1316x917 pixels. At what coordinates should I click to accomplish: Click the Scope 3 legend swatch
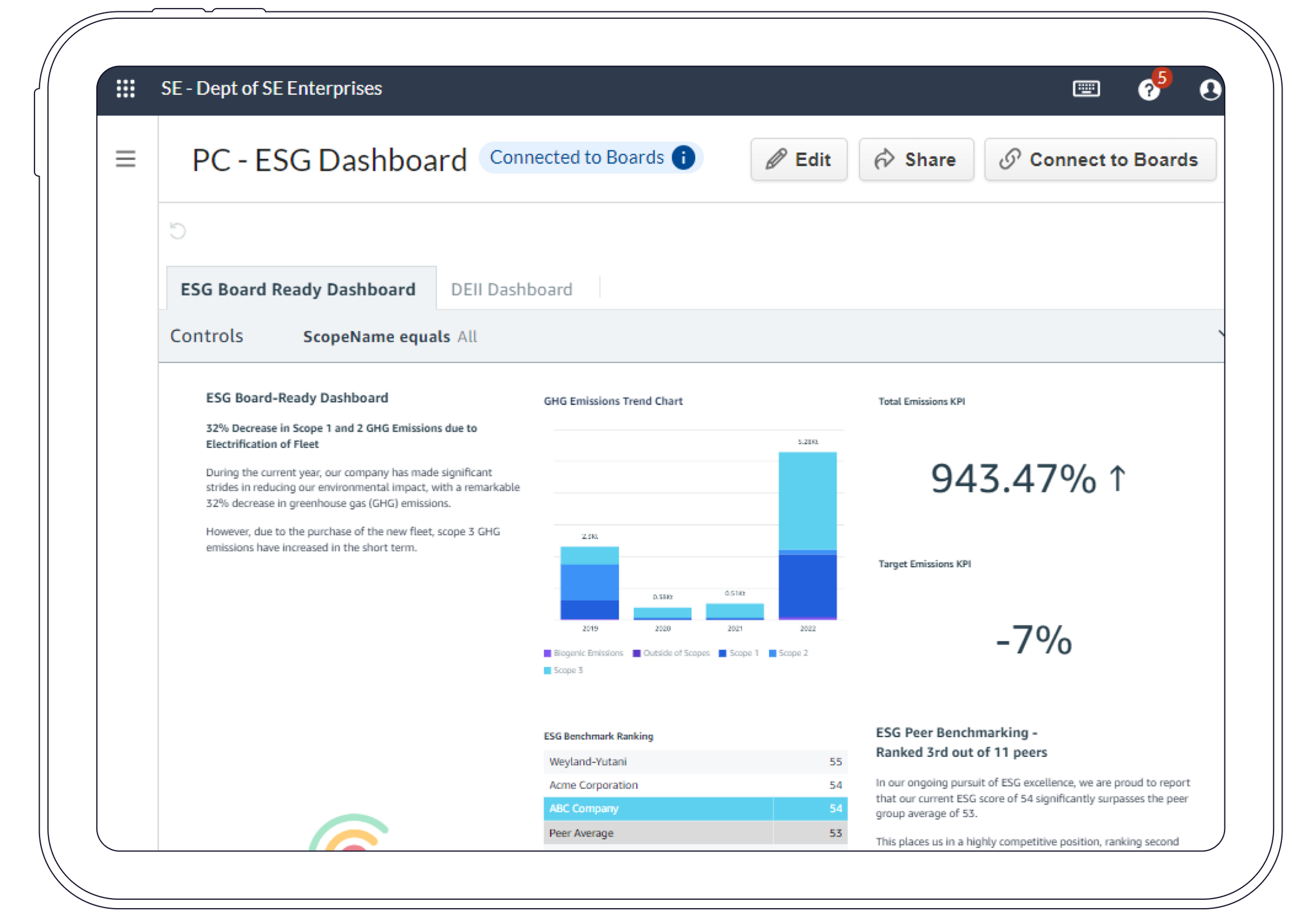click(x=547, y=671)
